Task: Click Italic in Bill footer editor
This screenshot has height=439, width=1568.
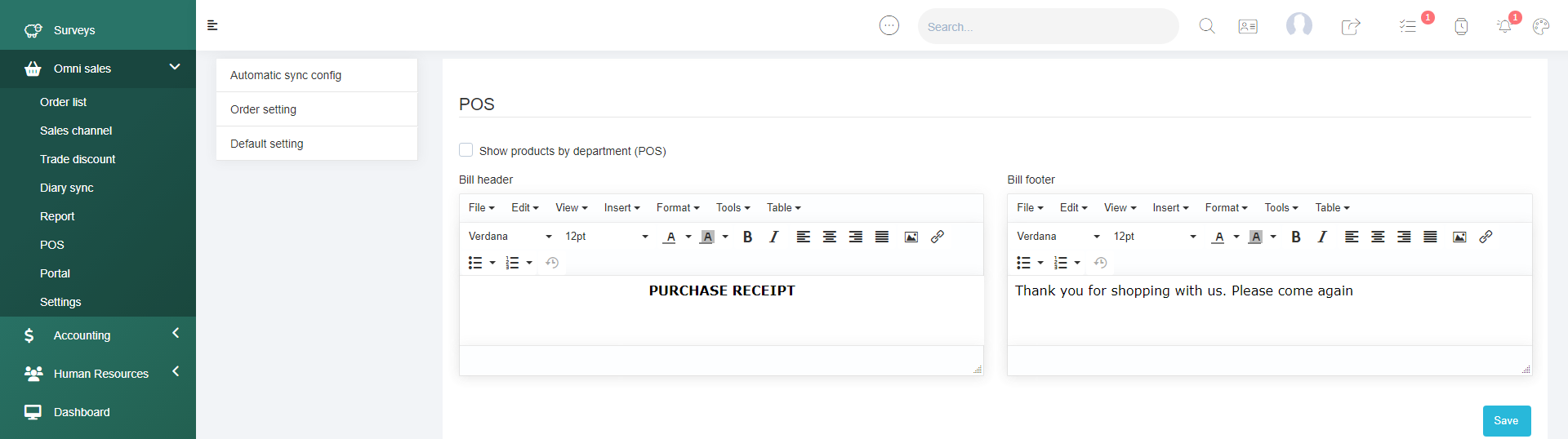Action: [1321, 237]
